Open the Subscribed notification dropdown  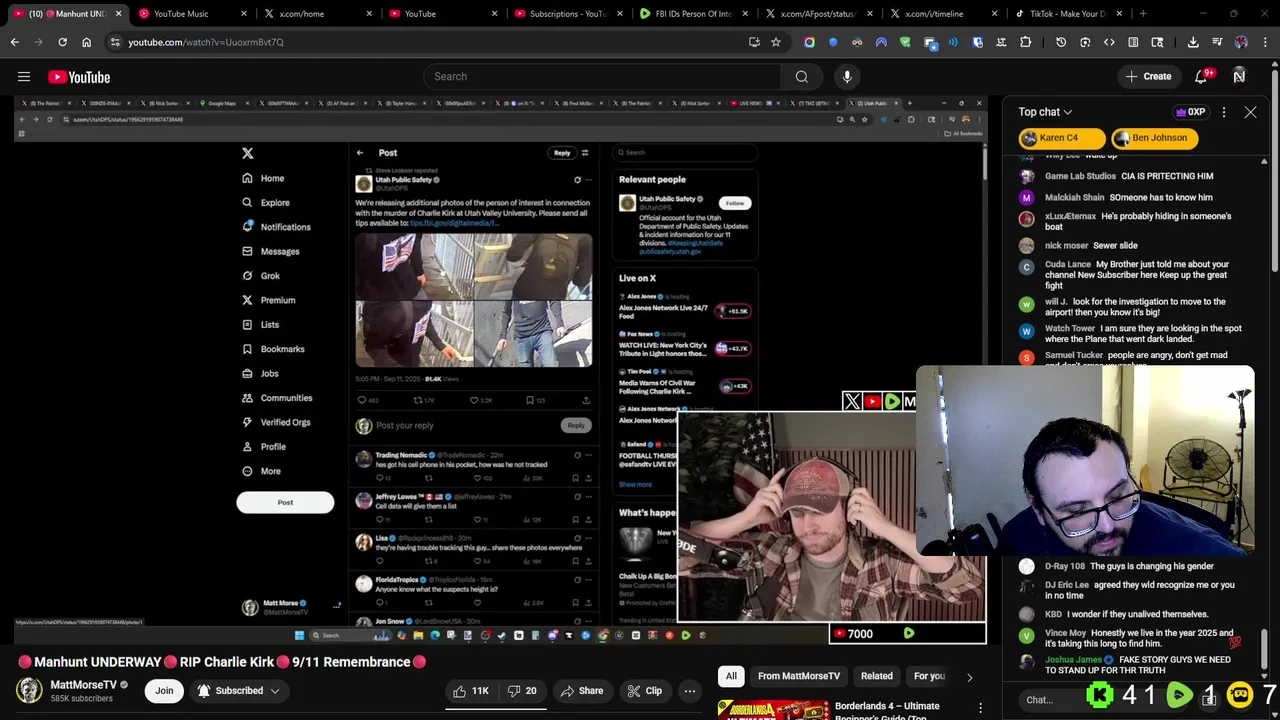click(x=238, y=691)
